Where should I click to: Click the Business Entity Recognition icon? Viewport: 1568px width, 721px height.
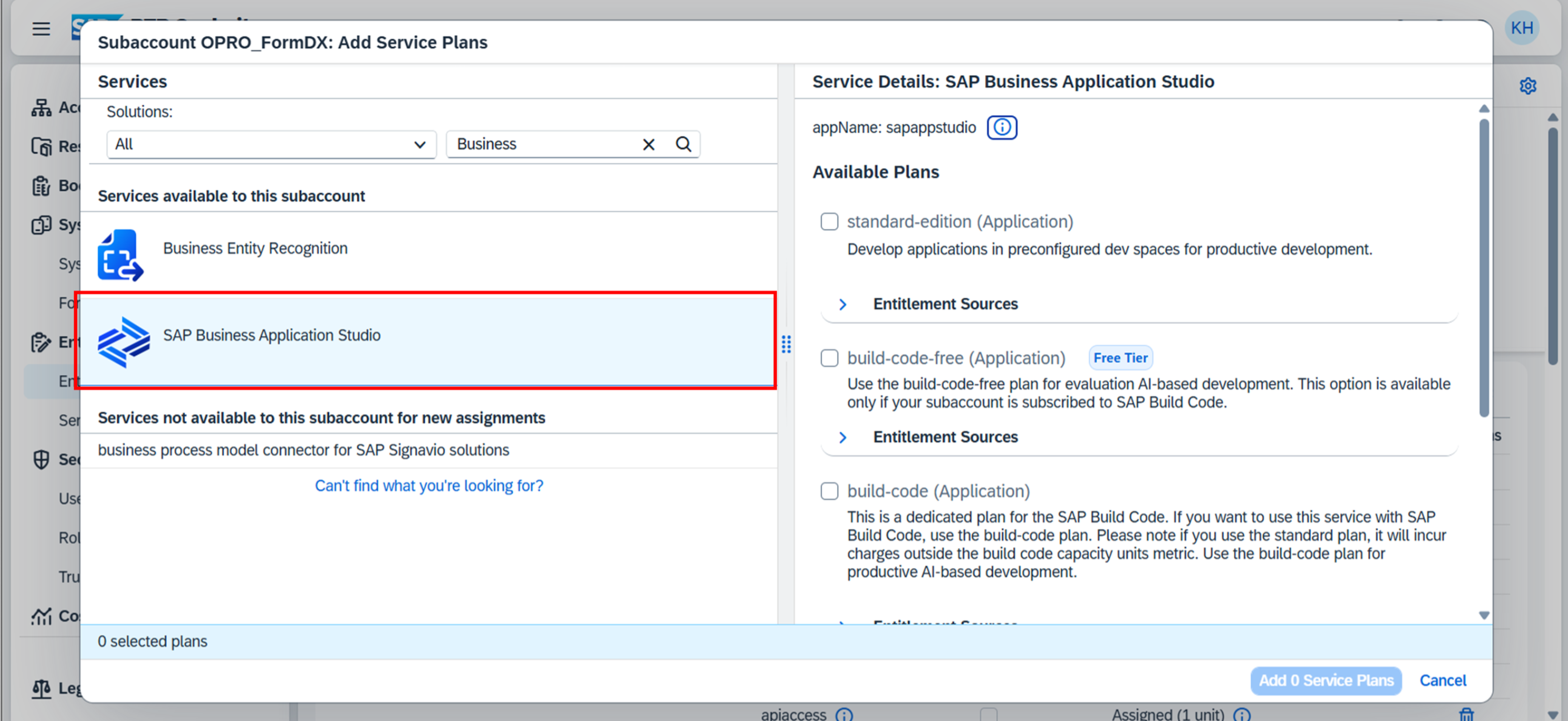click(120, 255)
